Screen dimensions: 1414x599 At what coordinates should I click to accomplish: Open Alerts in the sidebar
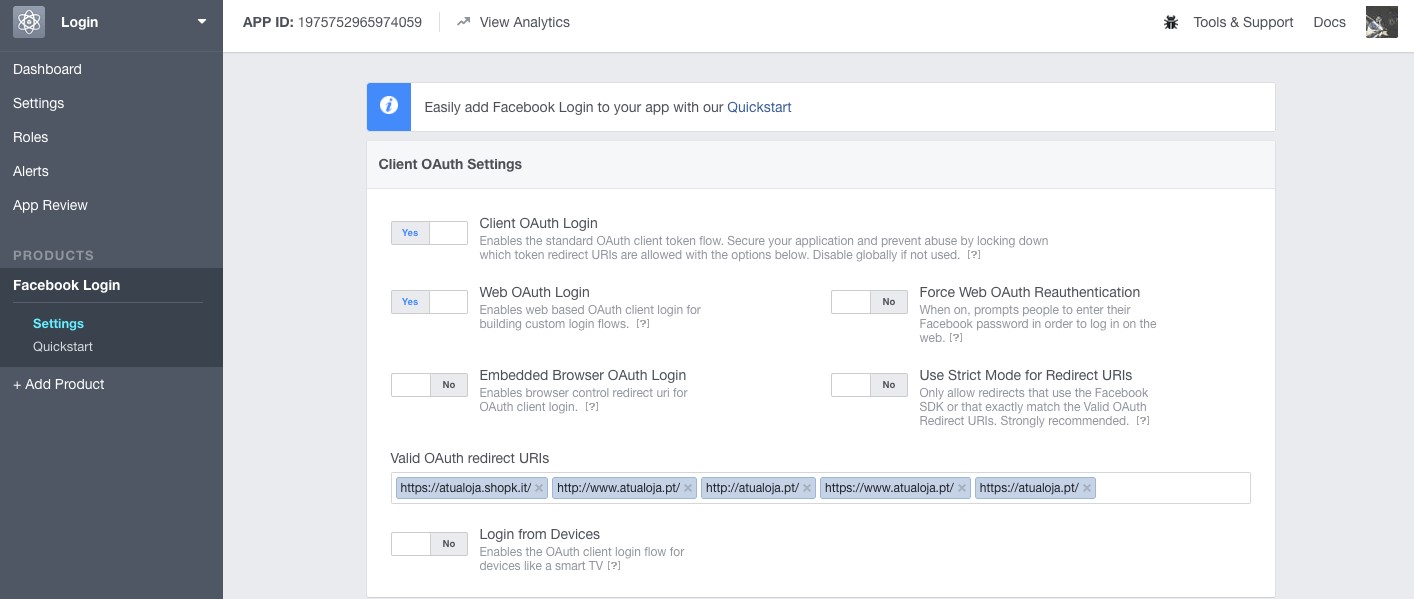click(30, 171)
